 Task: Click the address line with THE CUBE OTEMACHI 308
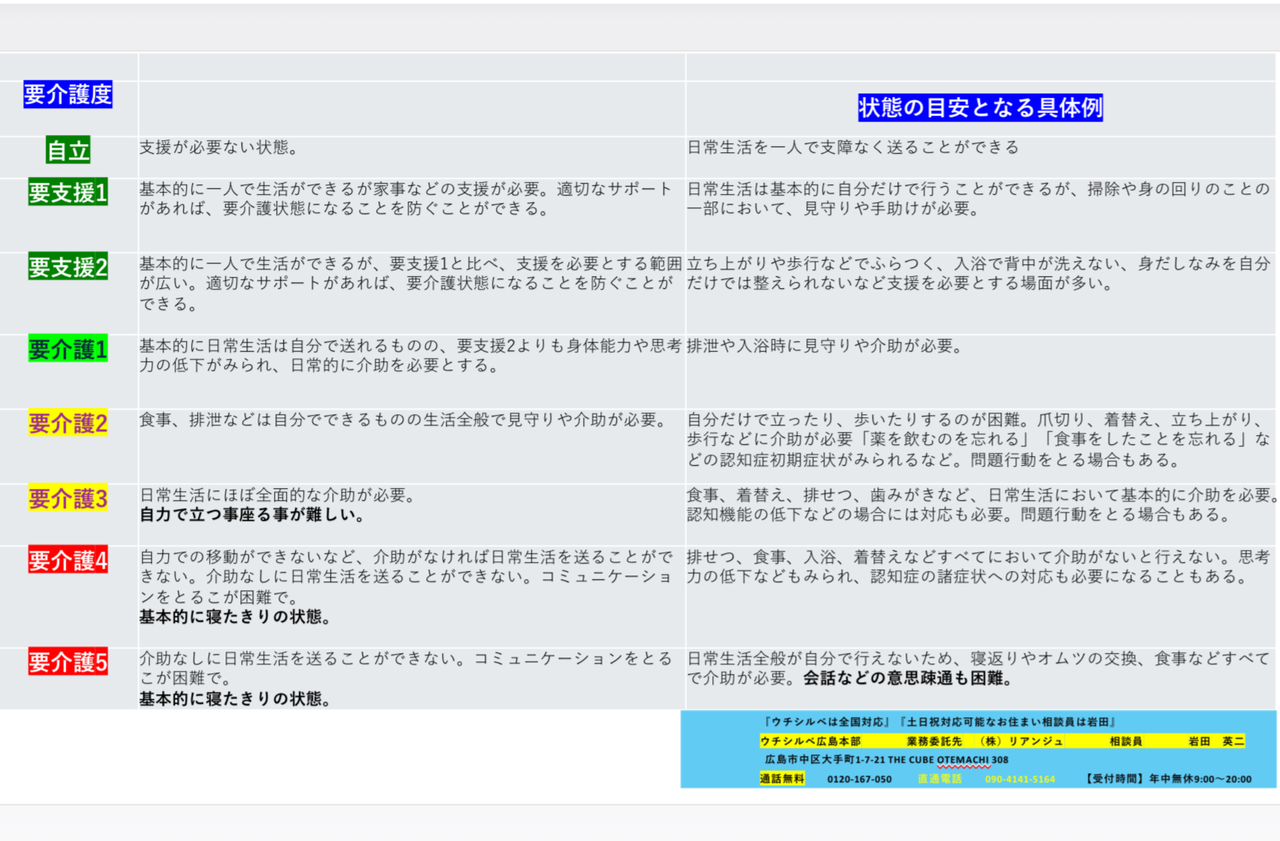point(886,760)
